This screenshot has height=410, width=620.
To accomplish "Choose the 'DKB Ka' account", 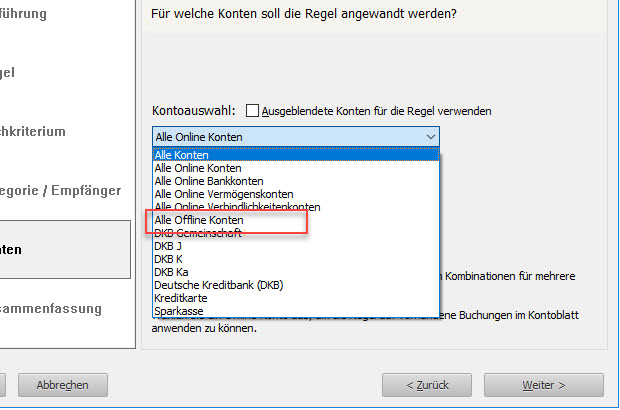I will pyautogui.click(x=296, y=272).
